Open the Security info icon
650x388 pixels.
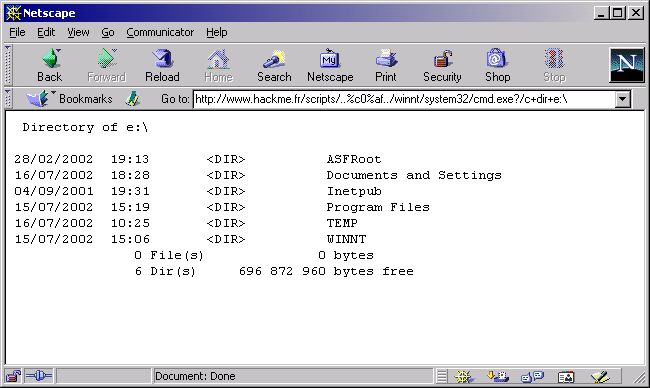442,65
